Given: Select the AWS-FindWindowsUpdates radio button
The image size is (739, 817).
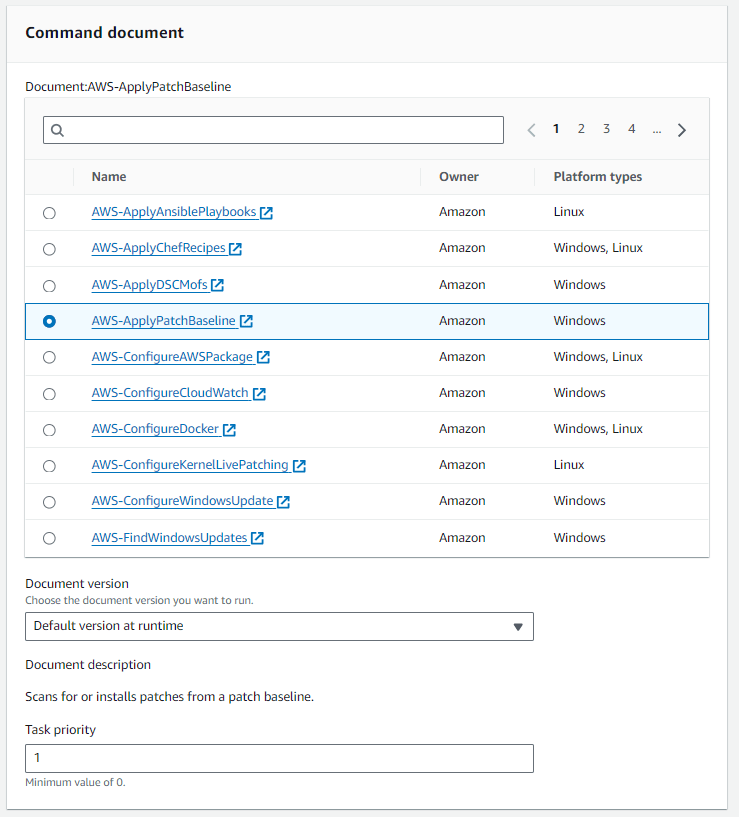Looking at the screenshot, I should (49, 538).
